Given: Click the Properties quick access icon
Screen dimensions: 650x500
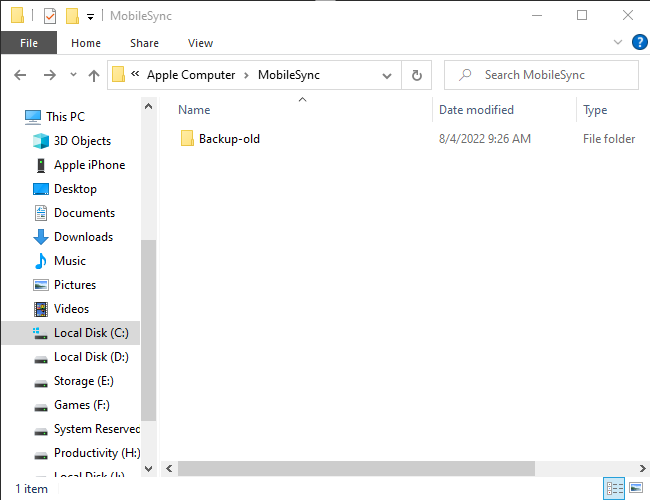Looking at the screenshot, I should [x=50, y=16].
